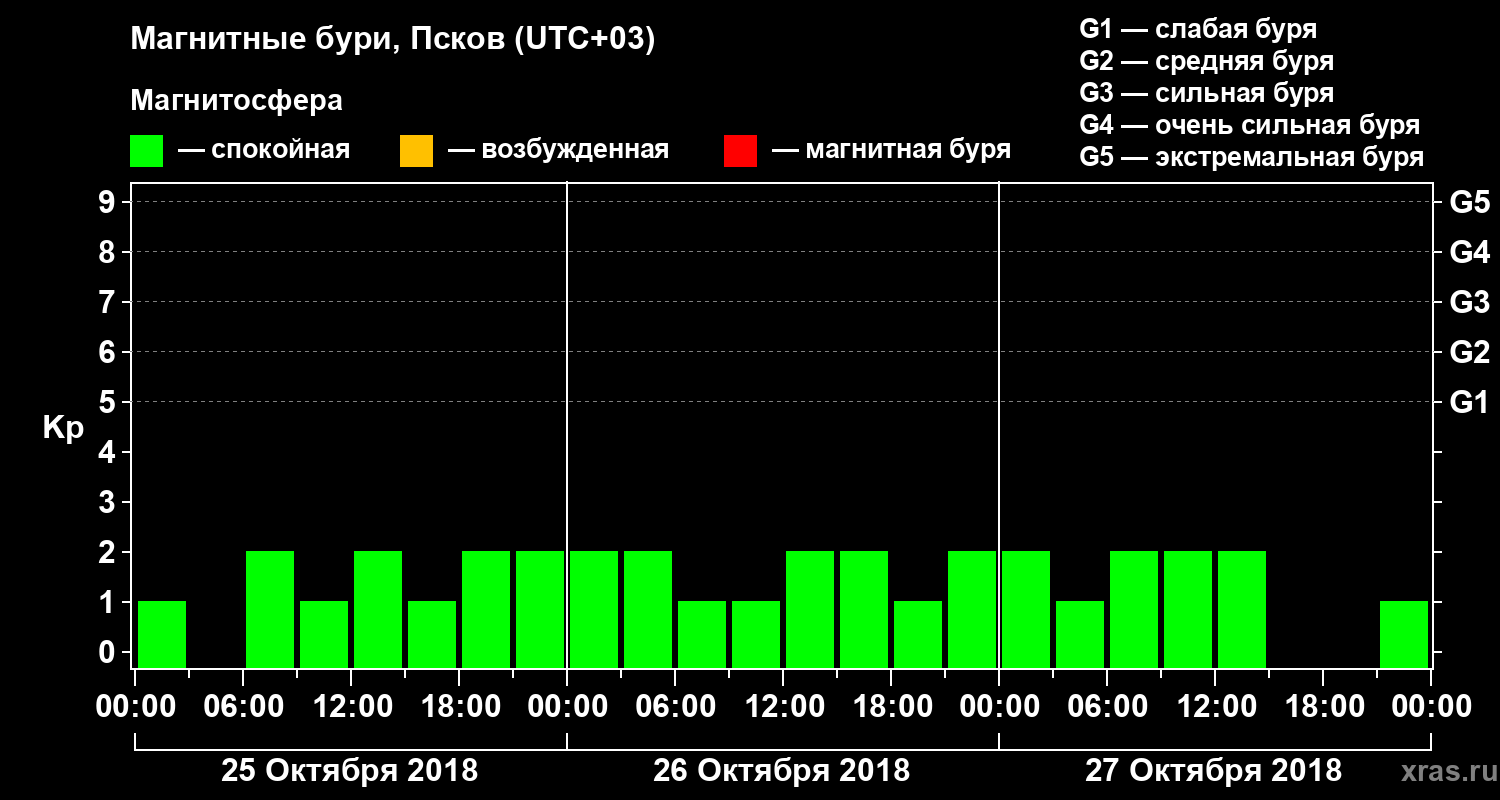Select the 'G5 — экстремальная буря' line
This screenshot has height=800, width=1500.
tap(1251, 157)
